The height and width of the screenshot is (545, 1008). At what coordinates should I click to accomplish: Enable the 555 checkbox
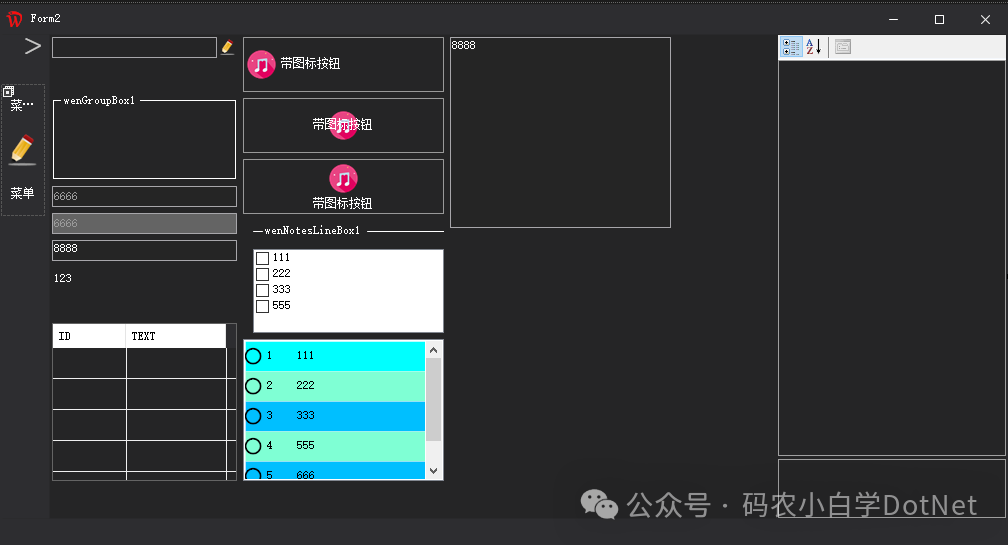pos(262,306)
